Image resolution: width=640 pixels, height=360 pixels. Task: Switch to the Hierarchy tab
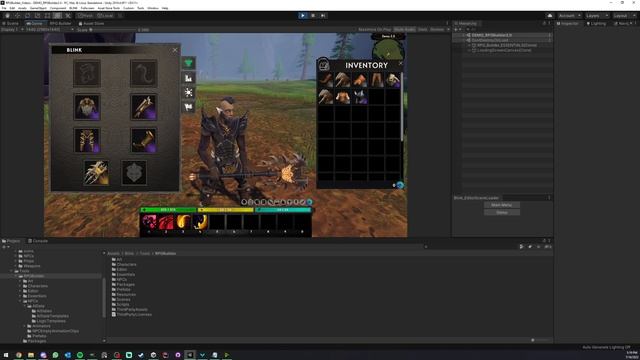click(466, 24)
